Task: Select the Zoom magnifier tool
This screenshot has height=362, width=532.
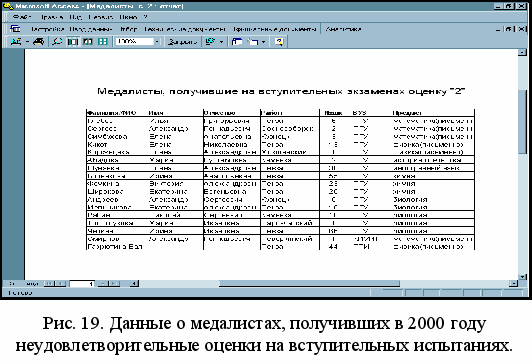Action: pyautogui.click(x=57, y=41)
